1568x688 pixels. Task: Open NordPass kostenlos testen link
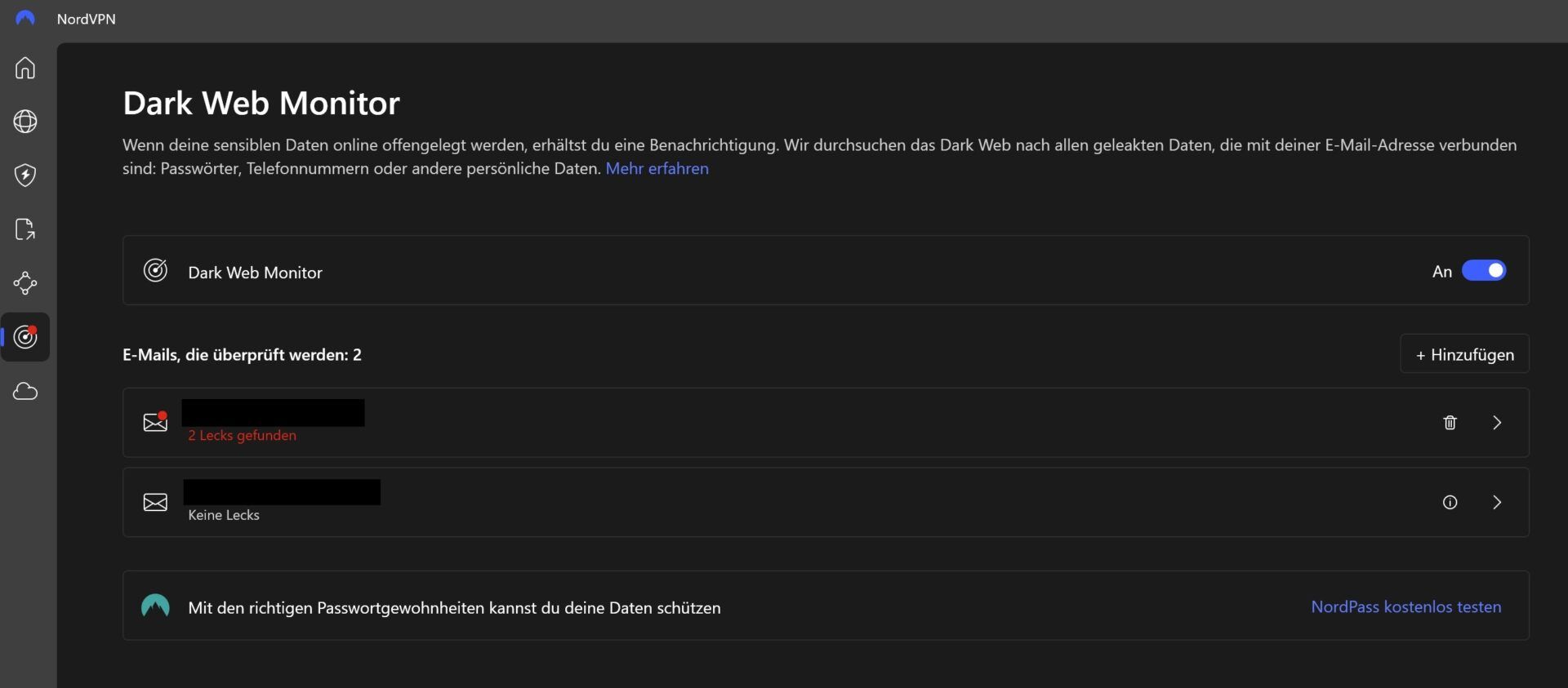click(1405, 606)
